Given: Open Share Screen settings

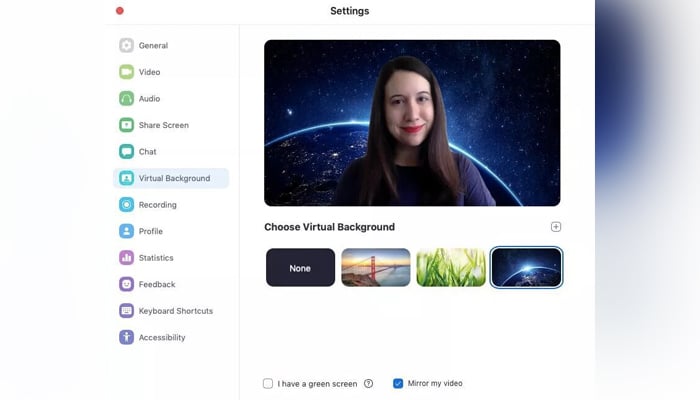Looking at the screenshot, I should click(163, 125).
